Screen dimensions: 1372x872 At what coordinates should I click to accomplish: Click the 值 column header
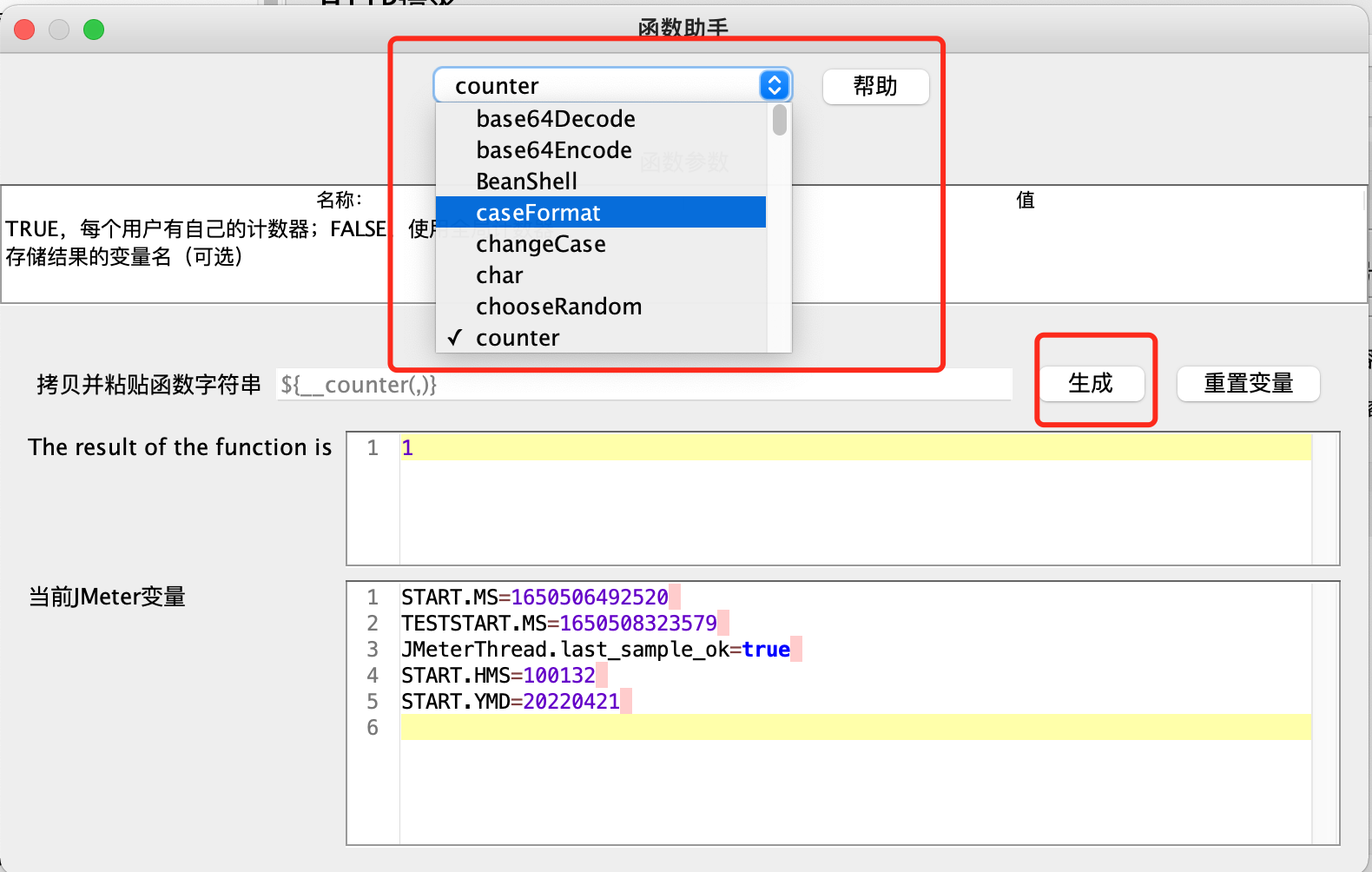click(x=1026, y=200)
